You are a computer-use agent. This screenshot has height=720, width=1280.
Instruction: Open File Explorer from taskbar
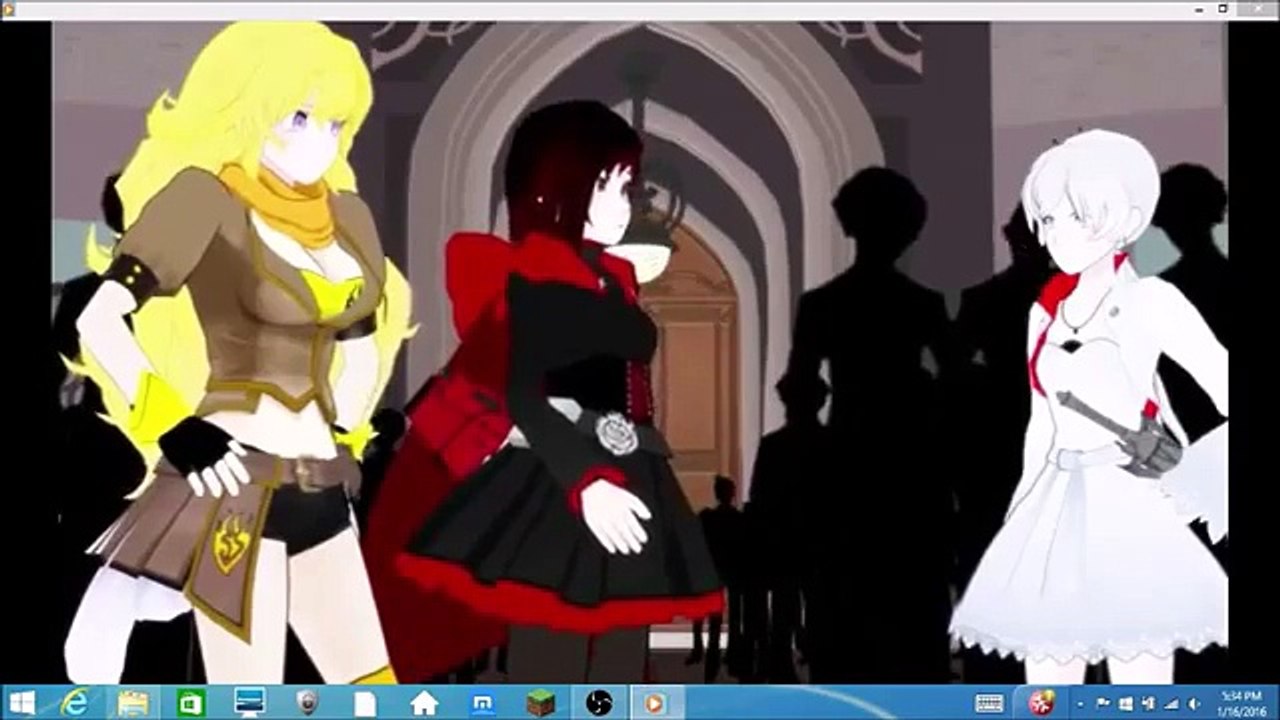132,703
